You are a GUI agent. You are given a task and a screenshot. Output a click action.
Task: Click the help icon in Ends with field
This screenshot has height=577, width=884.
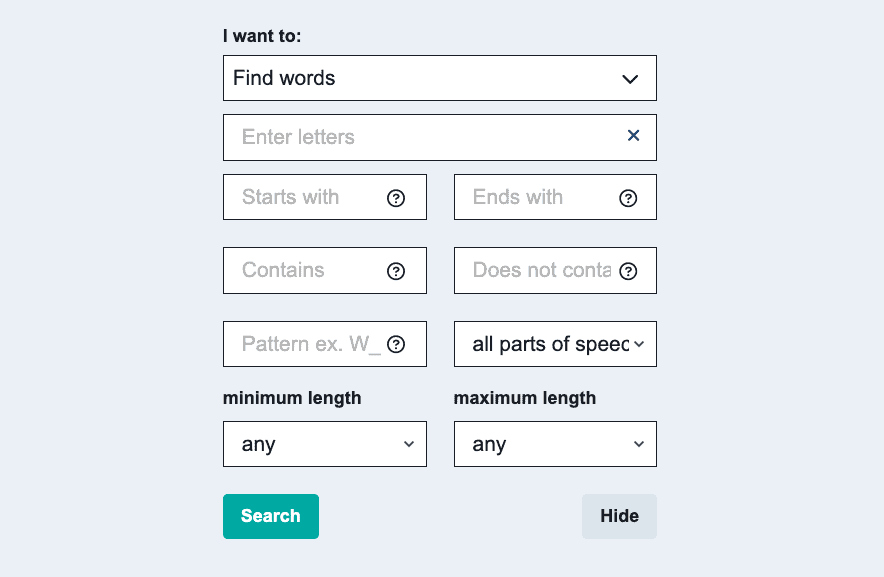(628, 198)
